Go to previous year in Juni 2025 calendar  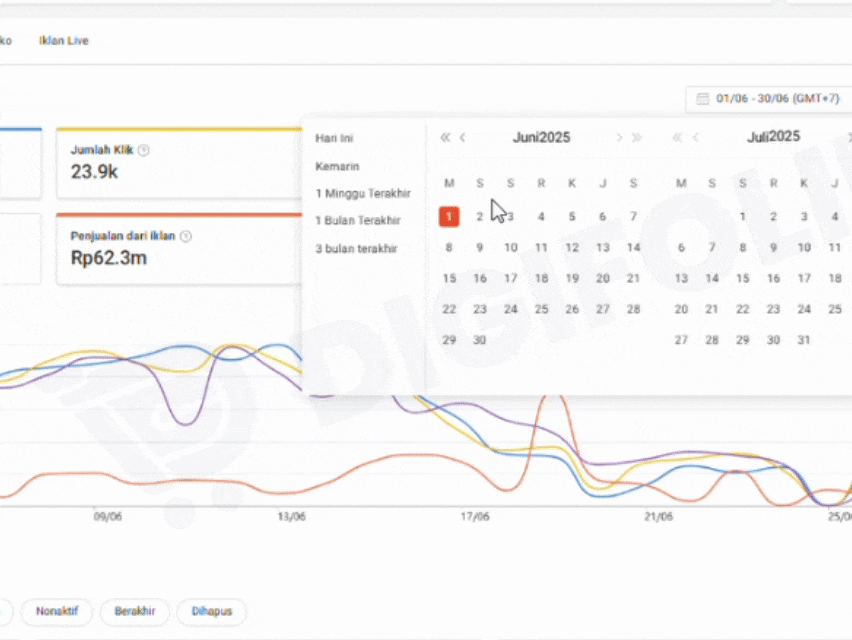[x=446, y=138]
